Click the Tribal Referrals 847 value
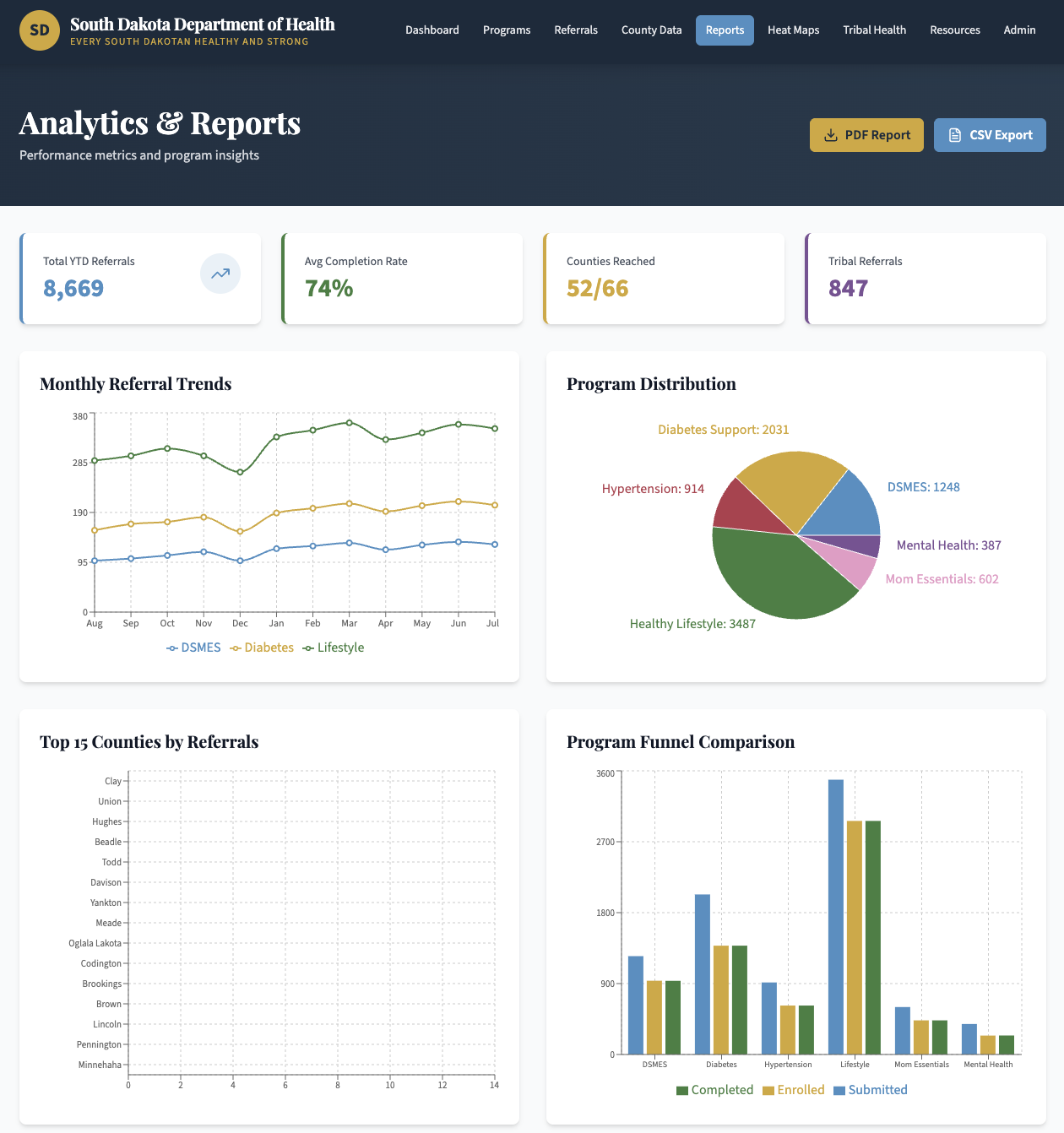This screenshot has width=1064, height=1133. 848,288
